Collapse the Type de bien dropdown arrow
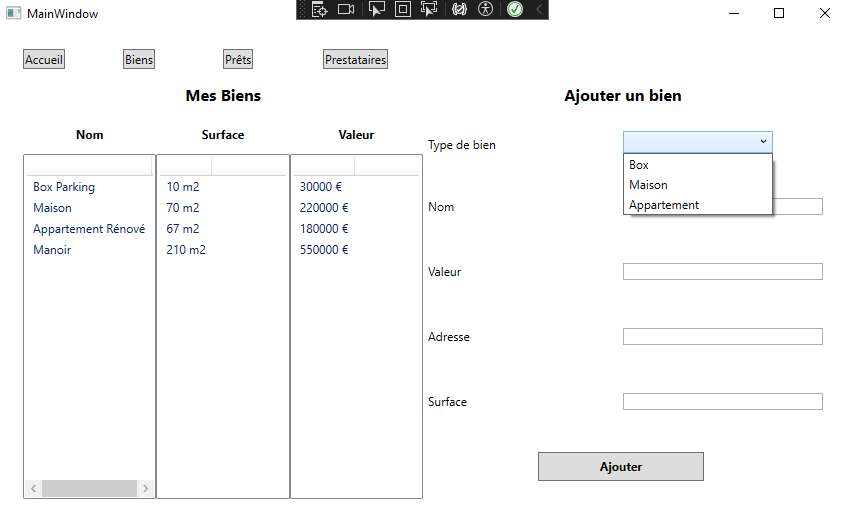Viewport: 847px width, 519px height. click(763, 142)
